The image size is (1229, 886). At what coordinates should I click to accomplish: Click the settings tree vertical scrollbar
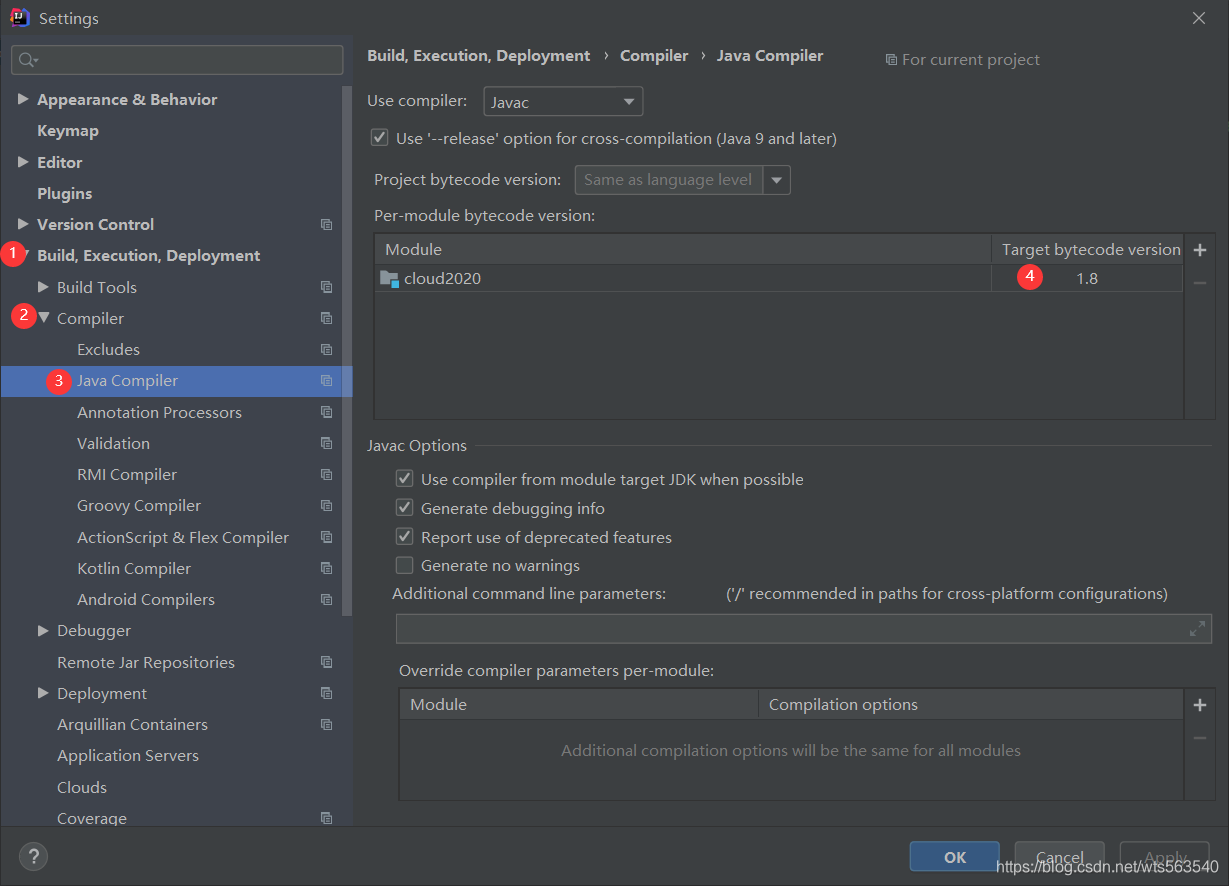pyautogui.click(x=347, y=350)
